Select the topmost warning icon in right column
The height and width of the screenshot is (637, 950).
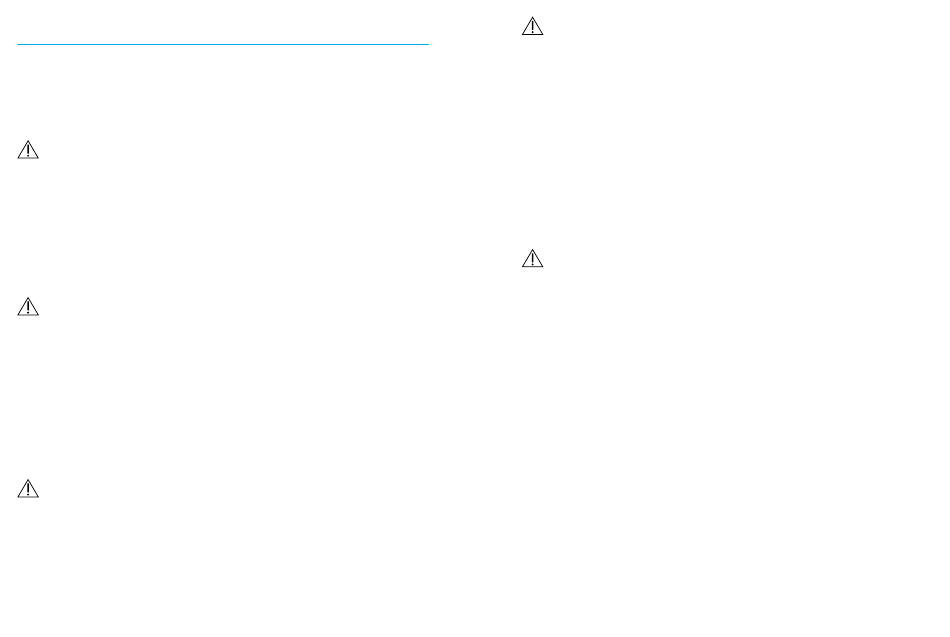533,26
